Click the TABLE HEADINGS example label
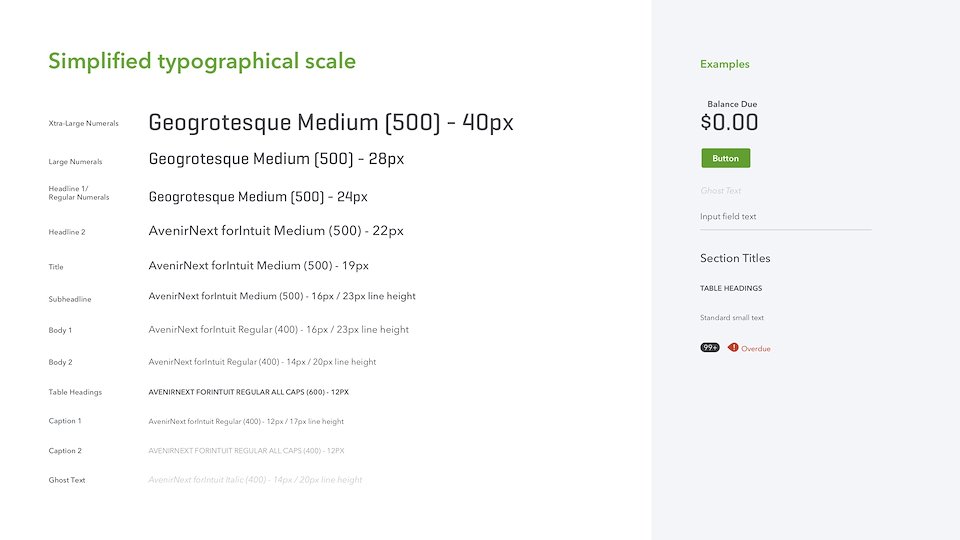The height and width of the screenshot is (540, 960). click(731, 288)
